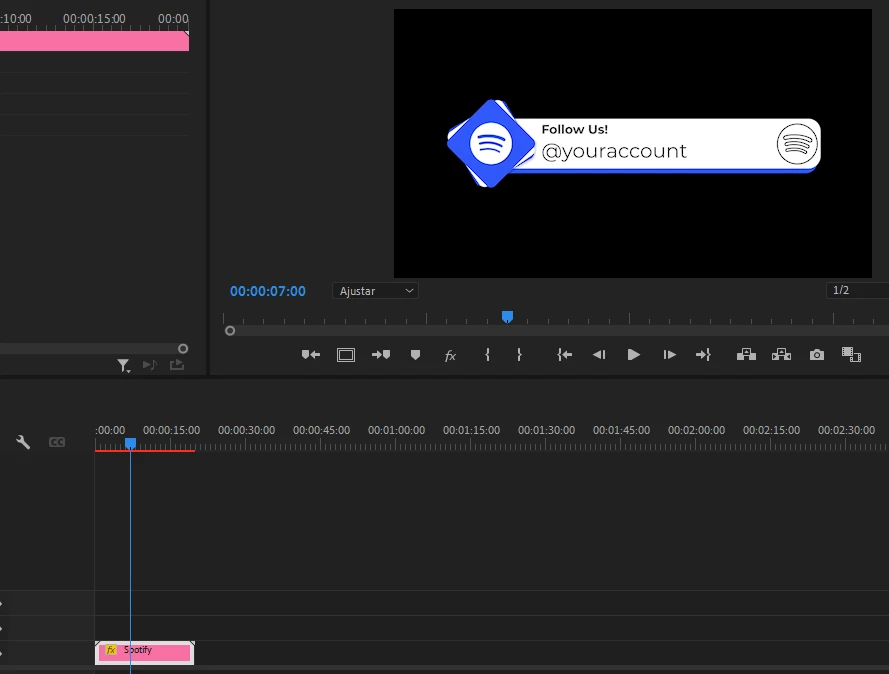Click the Program monitor zoom scroll bar handle
The image size is (889, 674).
(230, 330)
